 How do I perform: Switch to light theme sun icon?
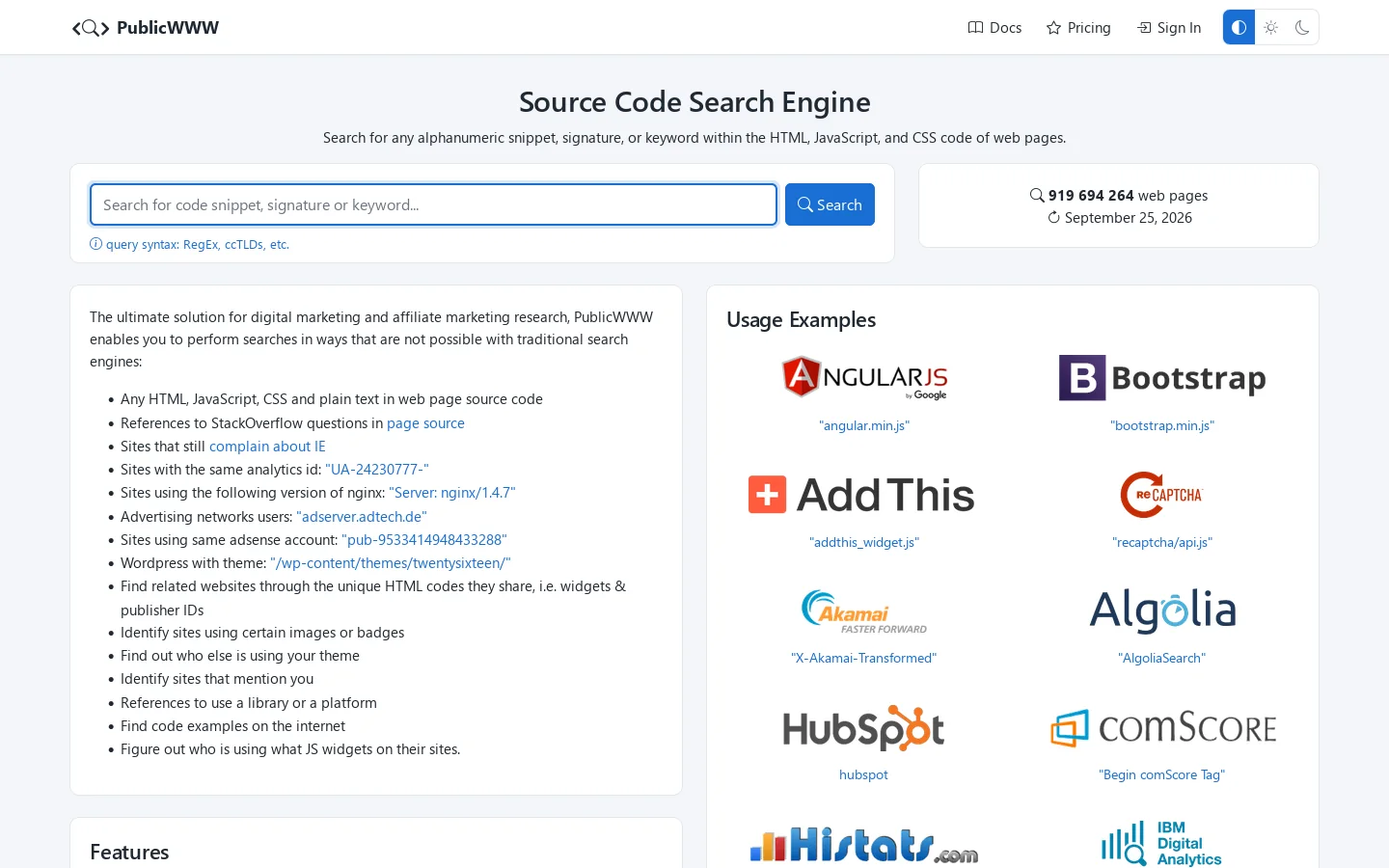(x=1271, y=28)
